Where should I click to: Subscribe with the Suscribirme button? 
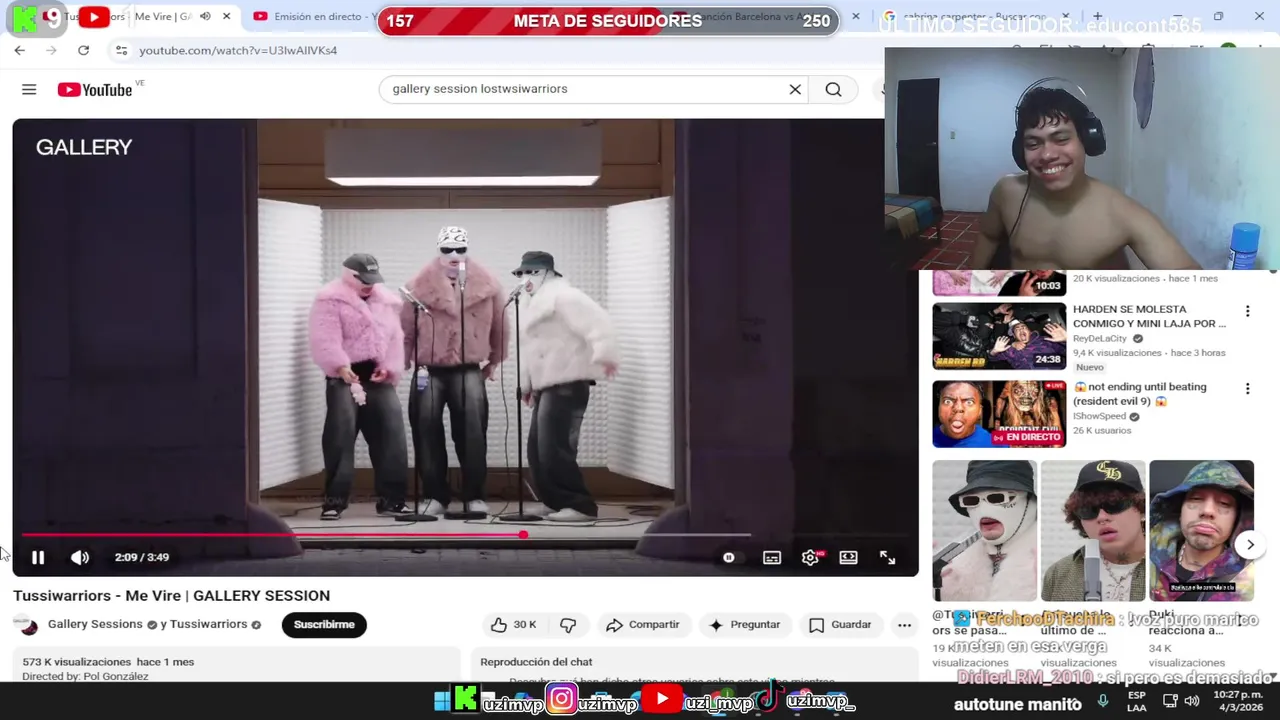click(324, 624)
